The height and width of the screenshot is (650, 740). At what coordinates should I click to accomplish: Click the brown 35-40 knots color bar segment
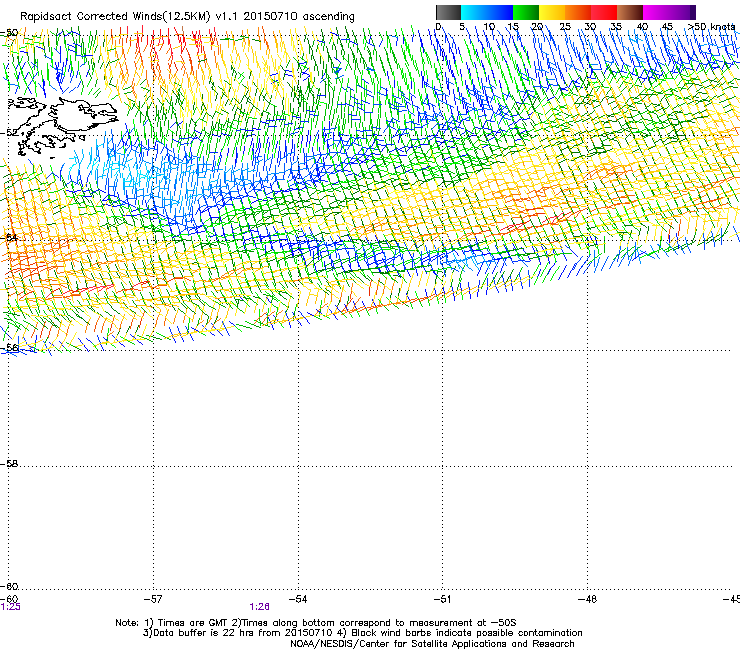click(630, 12)
